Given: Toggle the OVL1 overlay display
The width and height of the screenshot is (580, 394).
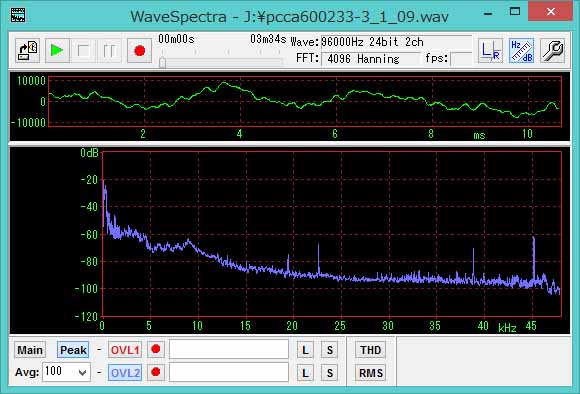Looking at the screenshot, I should click(125, 350).
